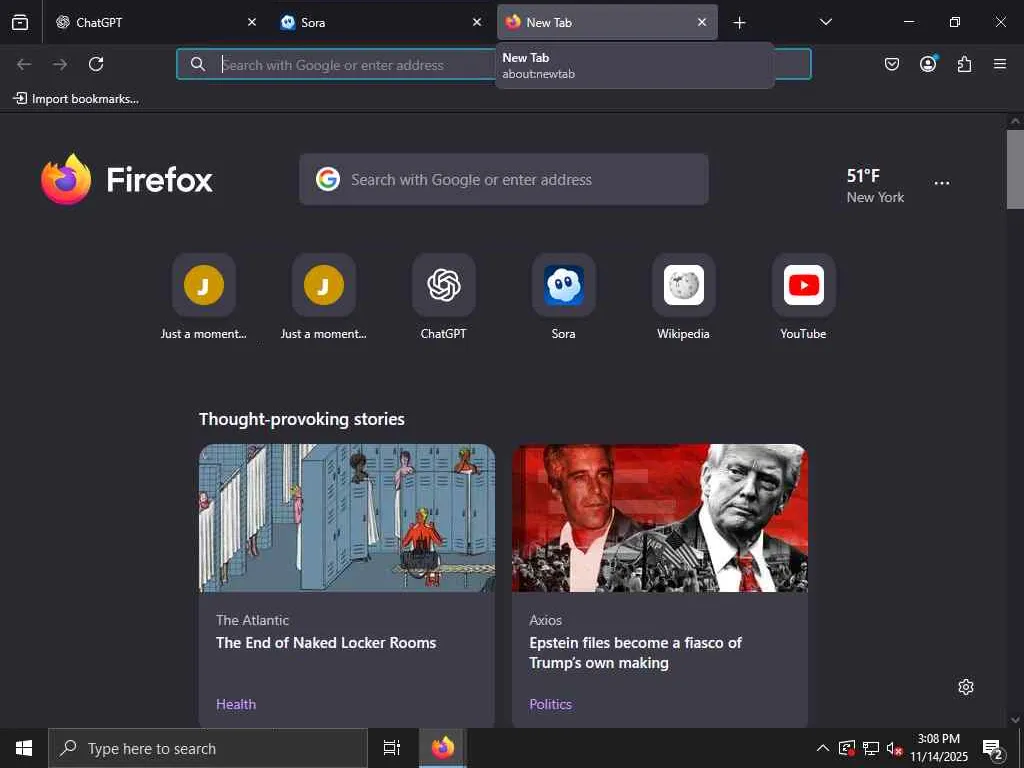Select the New Tab tab
The image size is (1024, 768).
point(607,22)
